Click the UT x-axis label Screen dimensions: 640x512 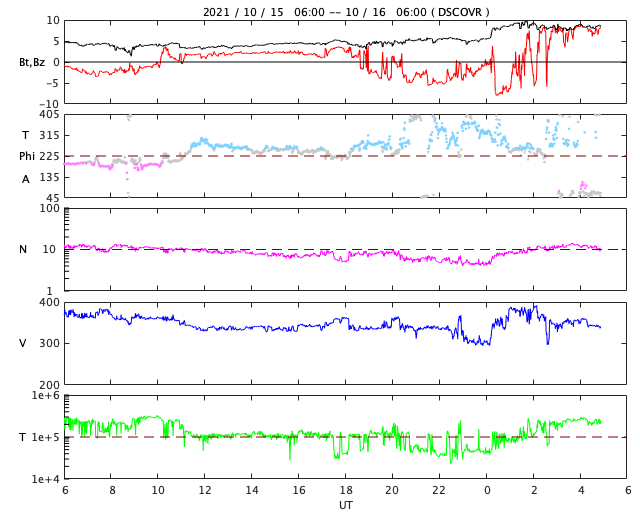[x=345, y=505]
